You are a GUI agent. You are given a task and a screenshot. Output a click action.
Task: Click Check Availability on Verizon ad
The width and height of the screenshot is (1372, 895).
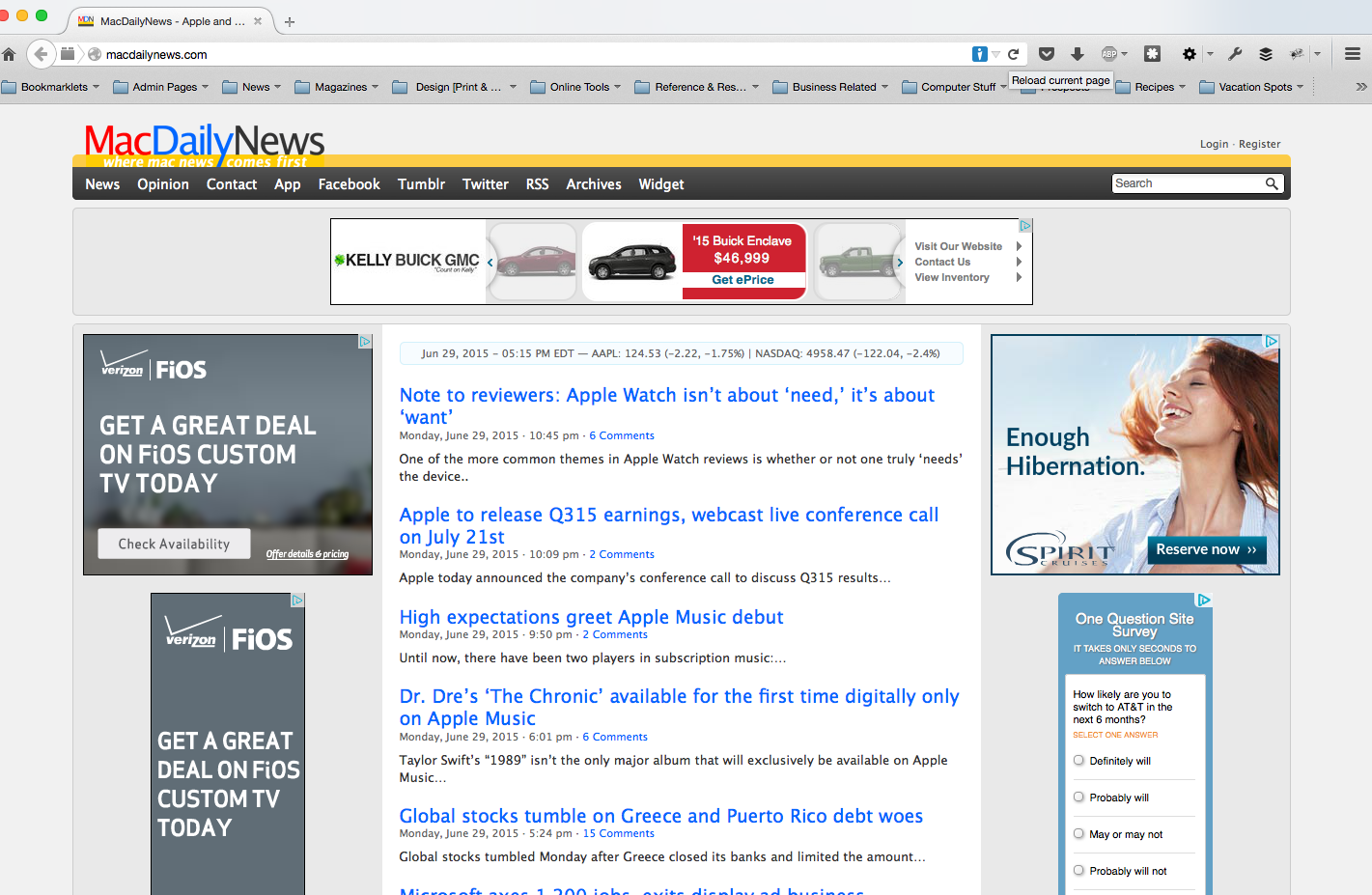[x=174, y=544]
